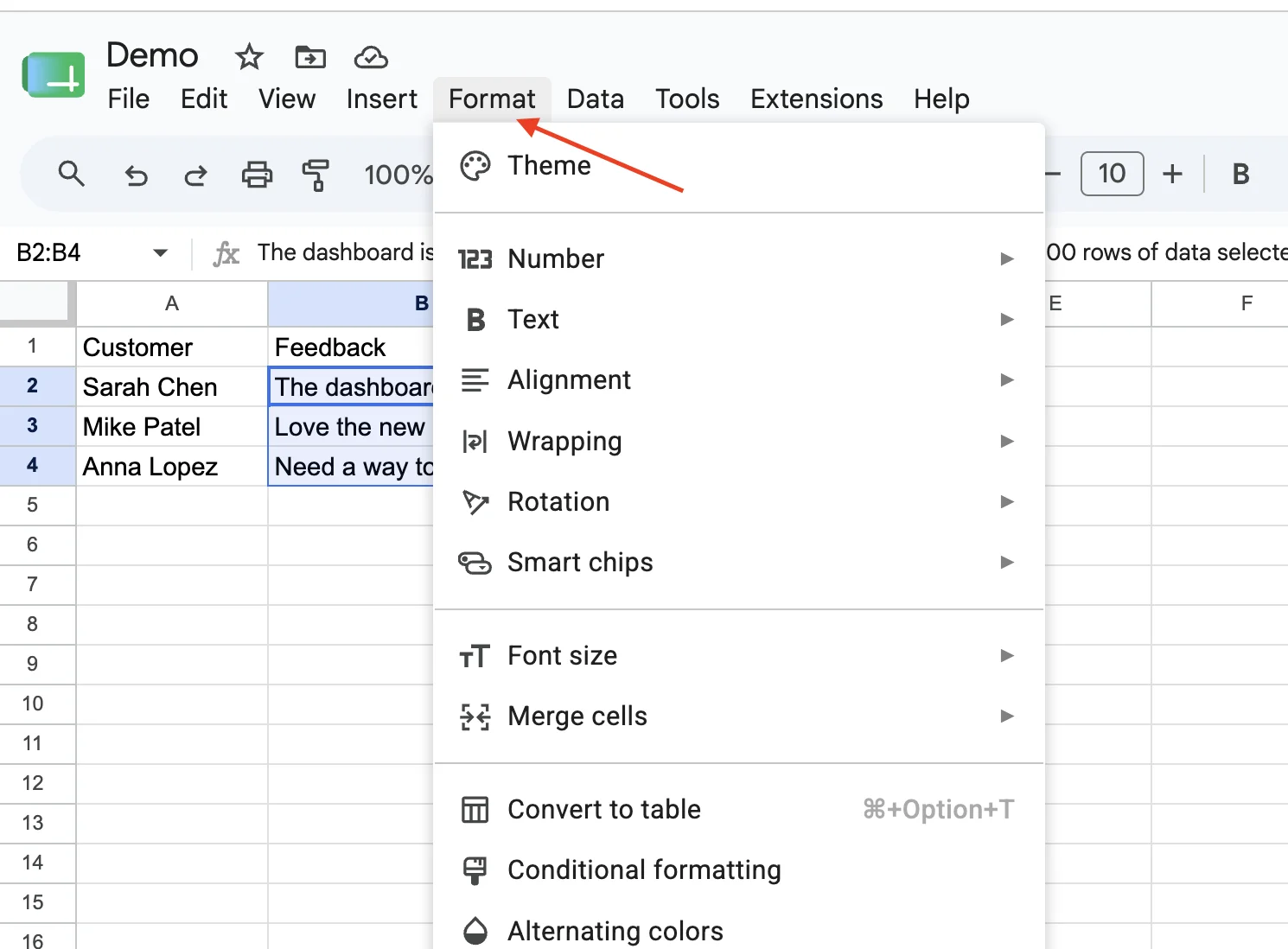Open the zoom level 100% dropdown
The image size is (1288, 949).
[x=398, y=175]
